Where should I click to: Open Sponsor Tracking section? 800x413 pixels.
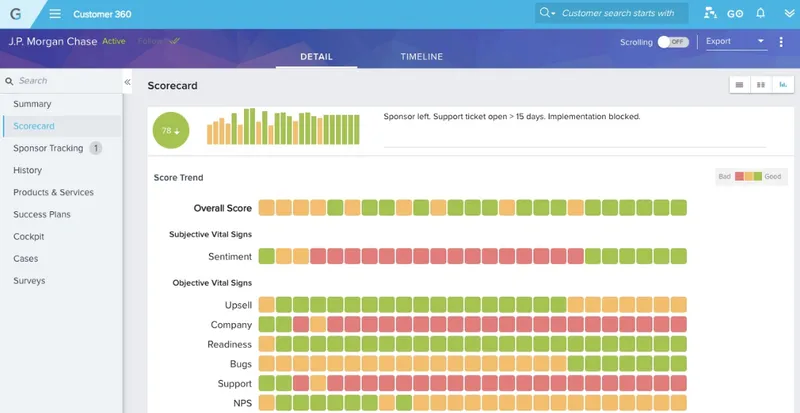click(48, 148)
